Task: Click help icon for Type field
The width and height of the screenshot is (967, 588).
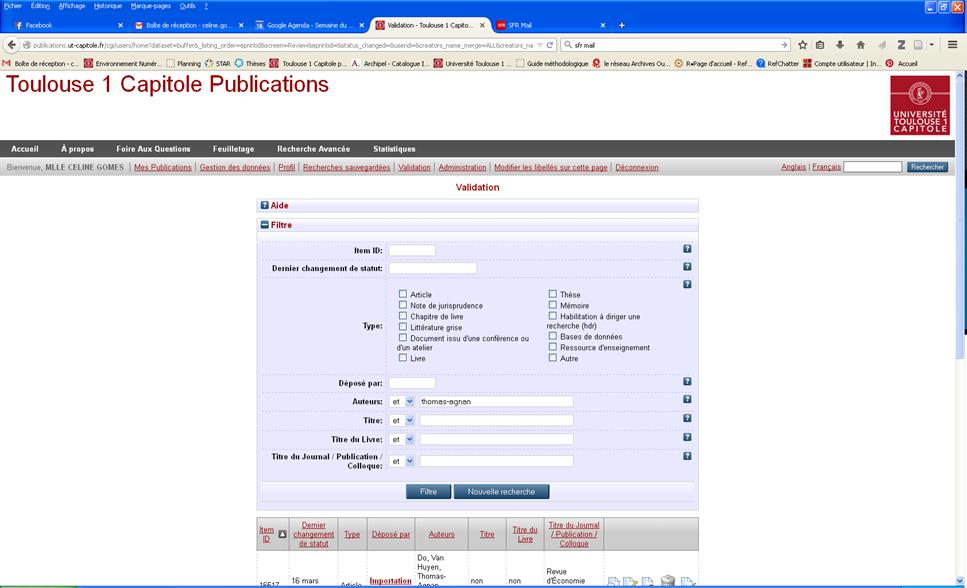Action: click(687, 284)
